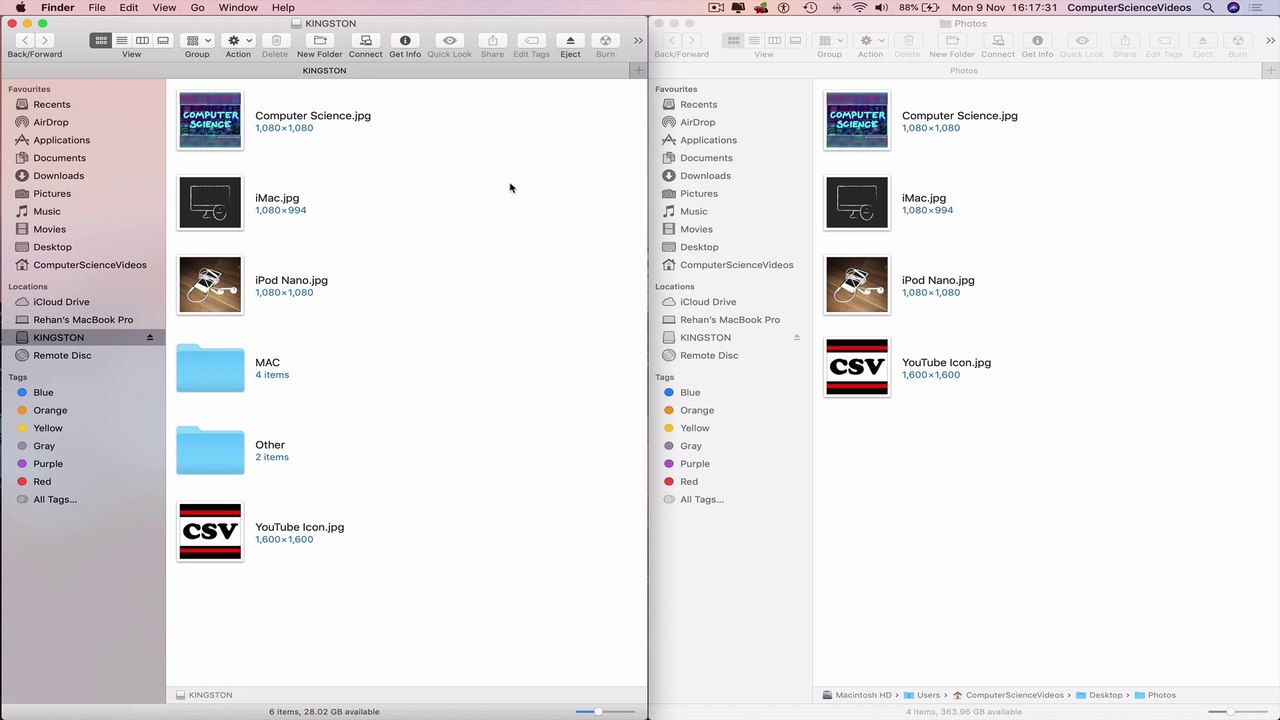Image resolution: width=1280 pixels, height=720 pixels.
Task: Open Get Info in the KINGSTON window toolbar
Action: click(x=405, y=40)
